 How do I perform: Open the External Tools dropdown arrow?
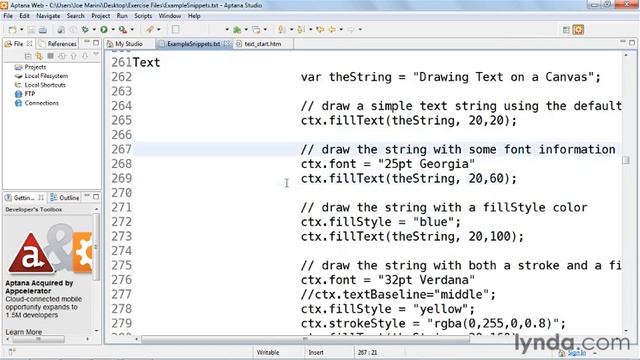tap(132, 29)
